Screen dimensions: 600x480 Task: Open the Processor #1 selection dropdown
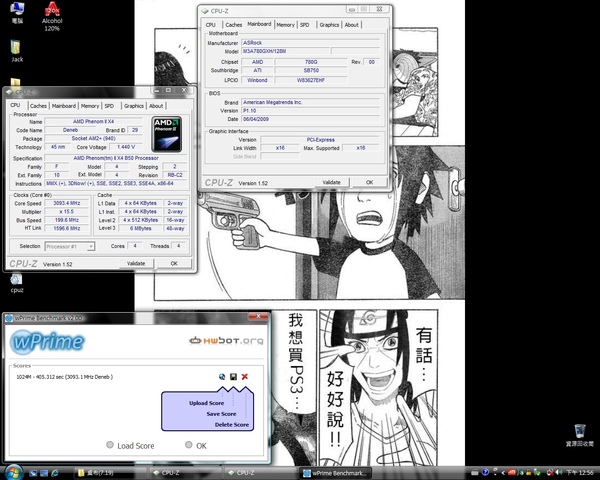(70, 247)
